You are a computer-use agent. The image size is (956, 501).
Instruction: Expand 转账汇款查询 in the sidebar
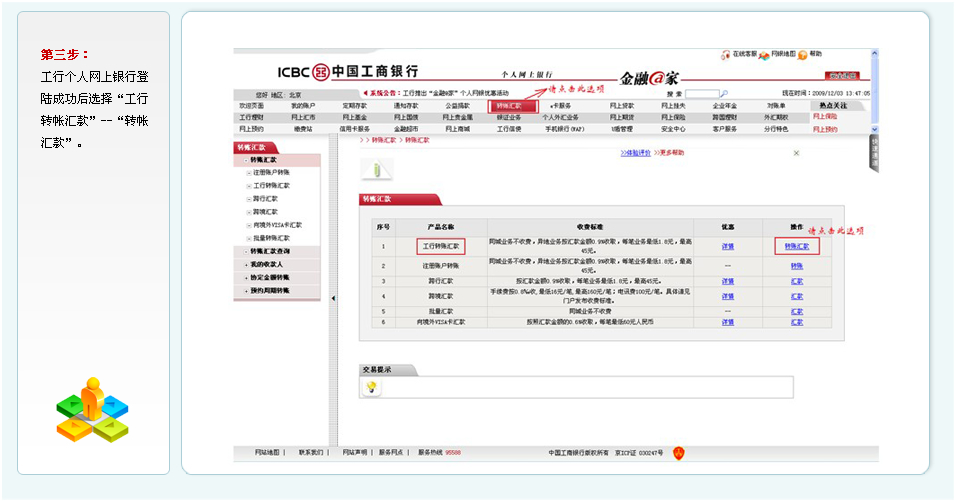coord(246,252)
